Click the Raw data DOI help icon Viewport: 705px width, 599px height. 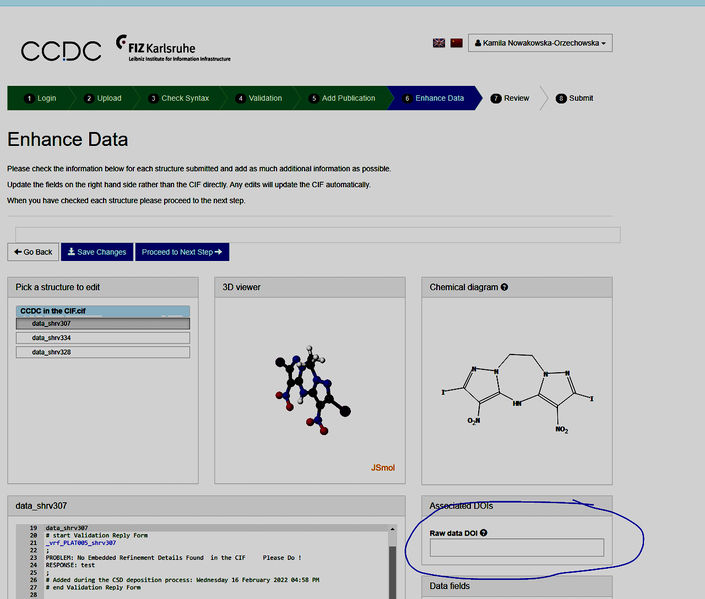[483, 533]
